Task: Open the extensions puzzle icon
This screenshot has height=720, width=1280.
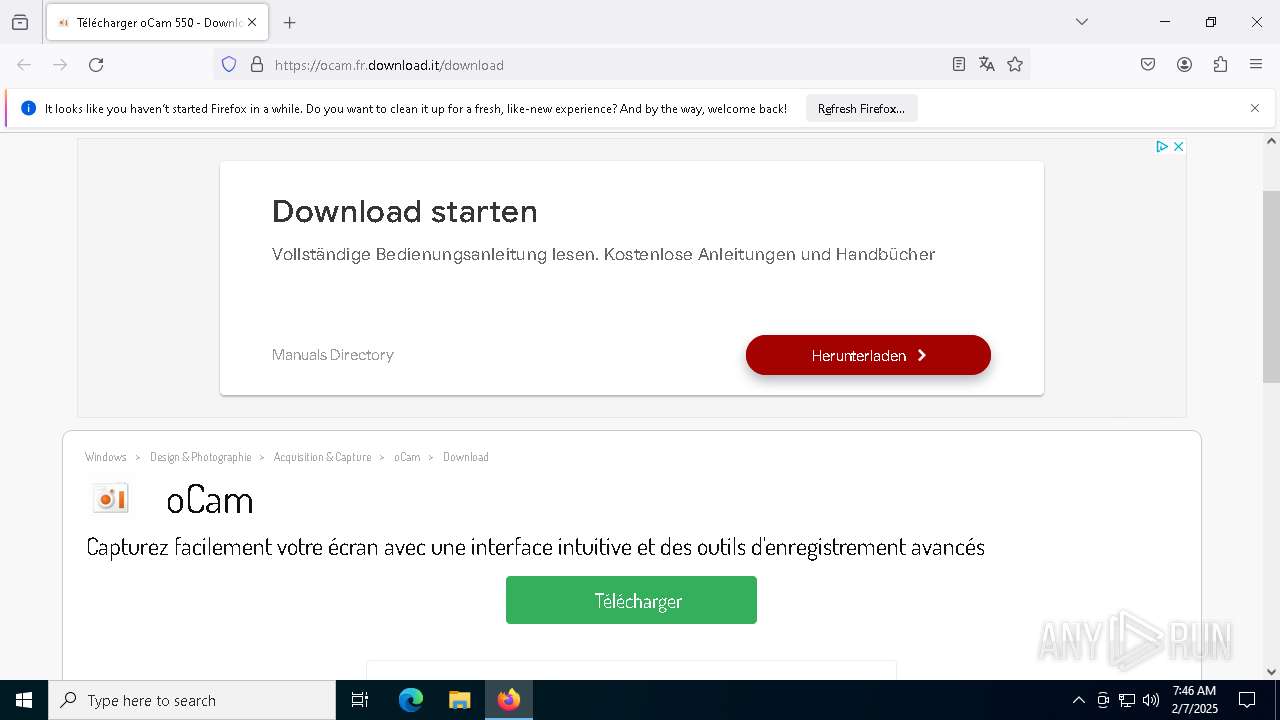Action: pos(1220,65)
